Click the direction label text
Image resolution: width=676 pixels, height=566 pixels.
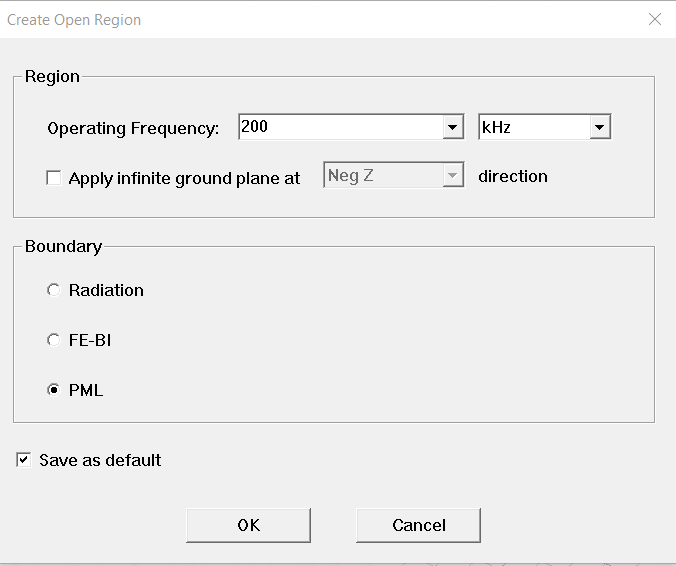(513, 176)
